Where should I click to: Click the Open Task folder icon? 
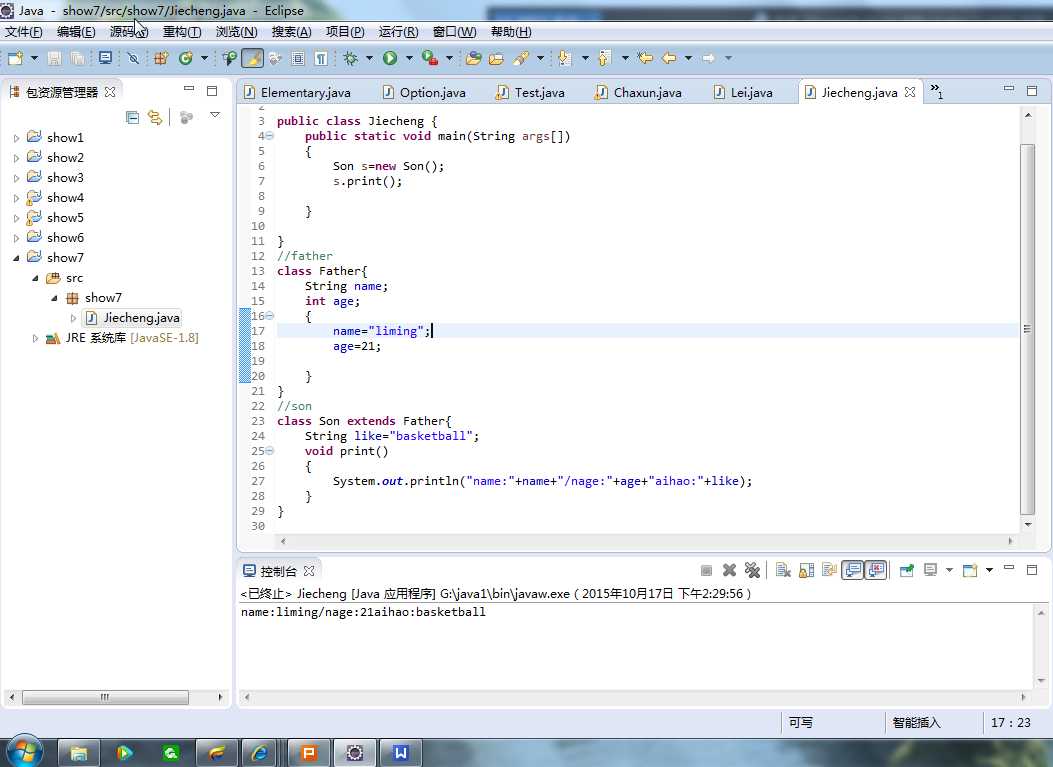pos(496,58)
